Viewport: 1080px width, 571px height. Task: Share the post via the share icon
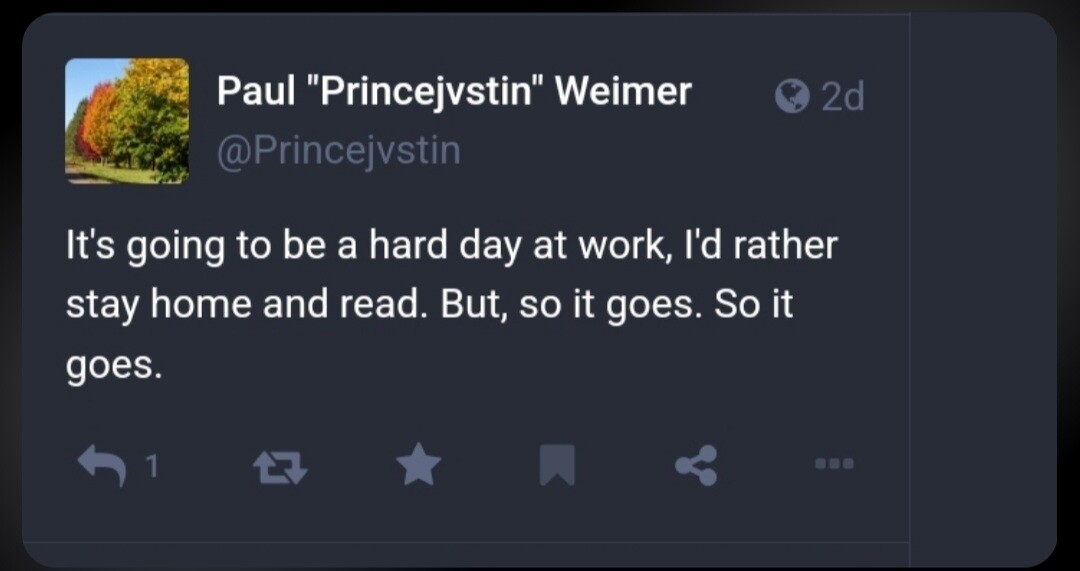pos(696,465)
